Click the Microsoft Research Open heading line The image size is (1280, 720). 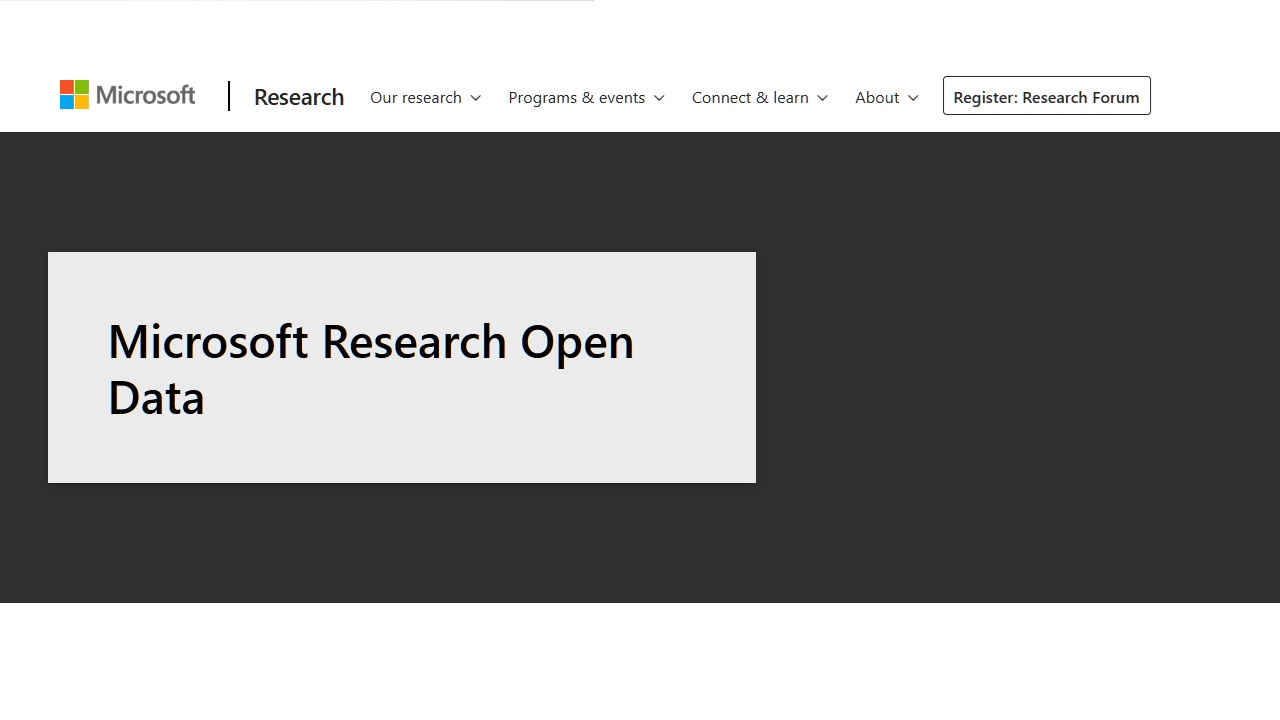(x=370, y=342)
